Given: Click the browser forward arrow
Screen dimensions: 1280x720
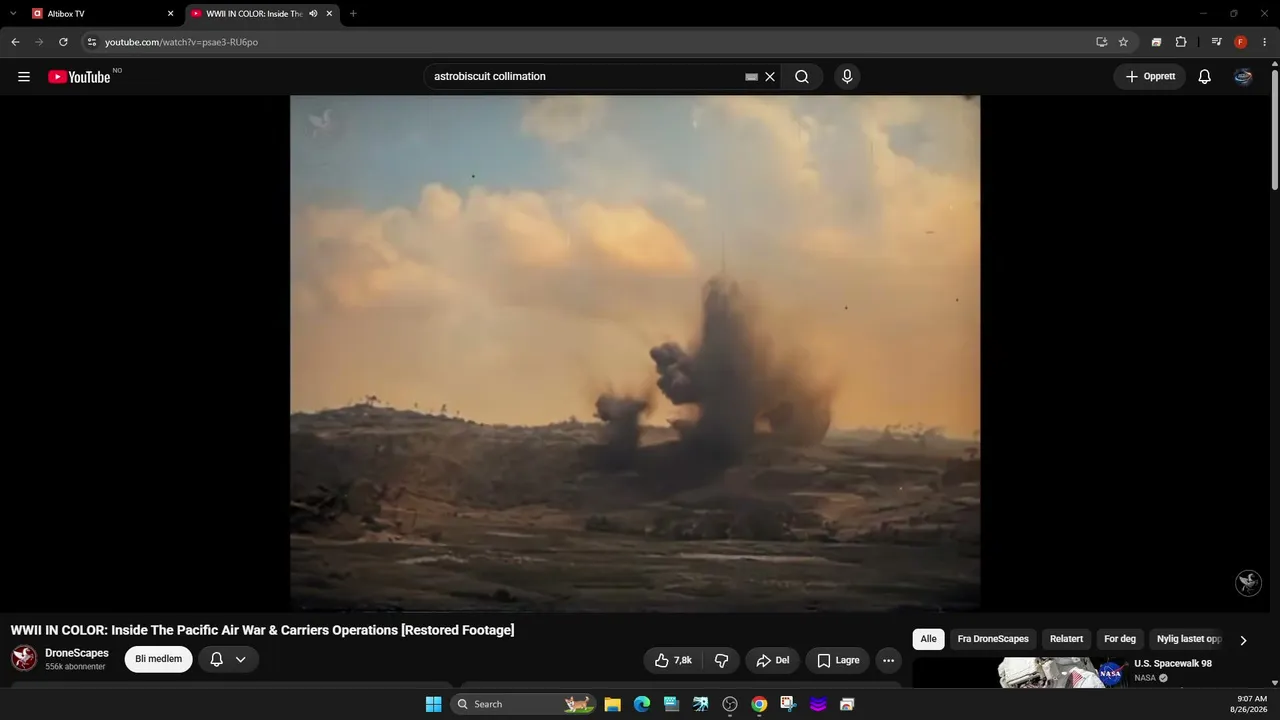Looking at the screenshot, I should (x=39, y=42).
